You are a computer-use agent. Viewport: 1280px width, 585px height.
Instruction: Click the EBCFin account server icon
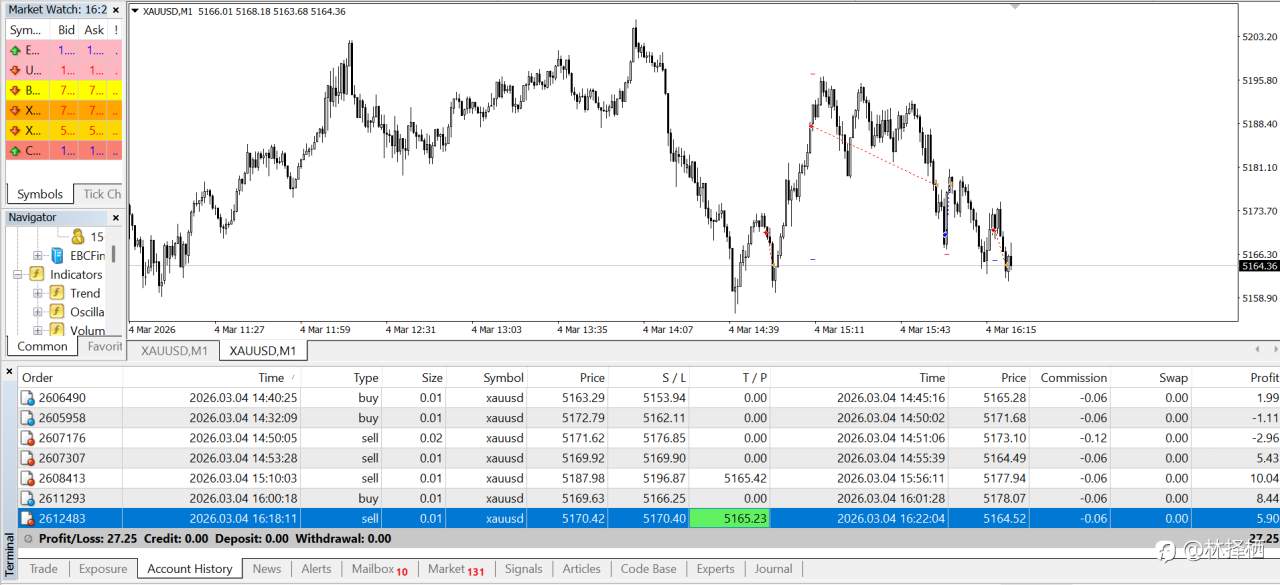point(57,256)
